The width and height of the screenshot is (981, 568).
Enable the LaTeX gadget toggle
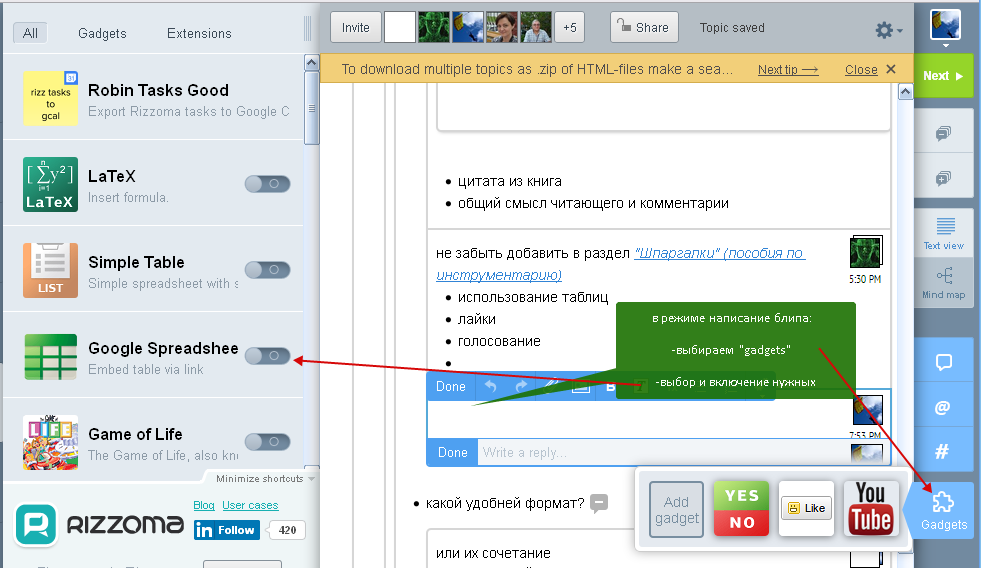[x=268, y=184]
